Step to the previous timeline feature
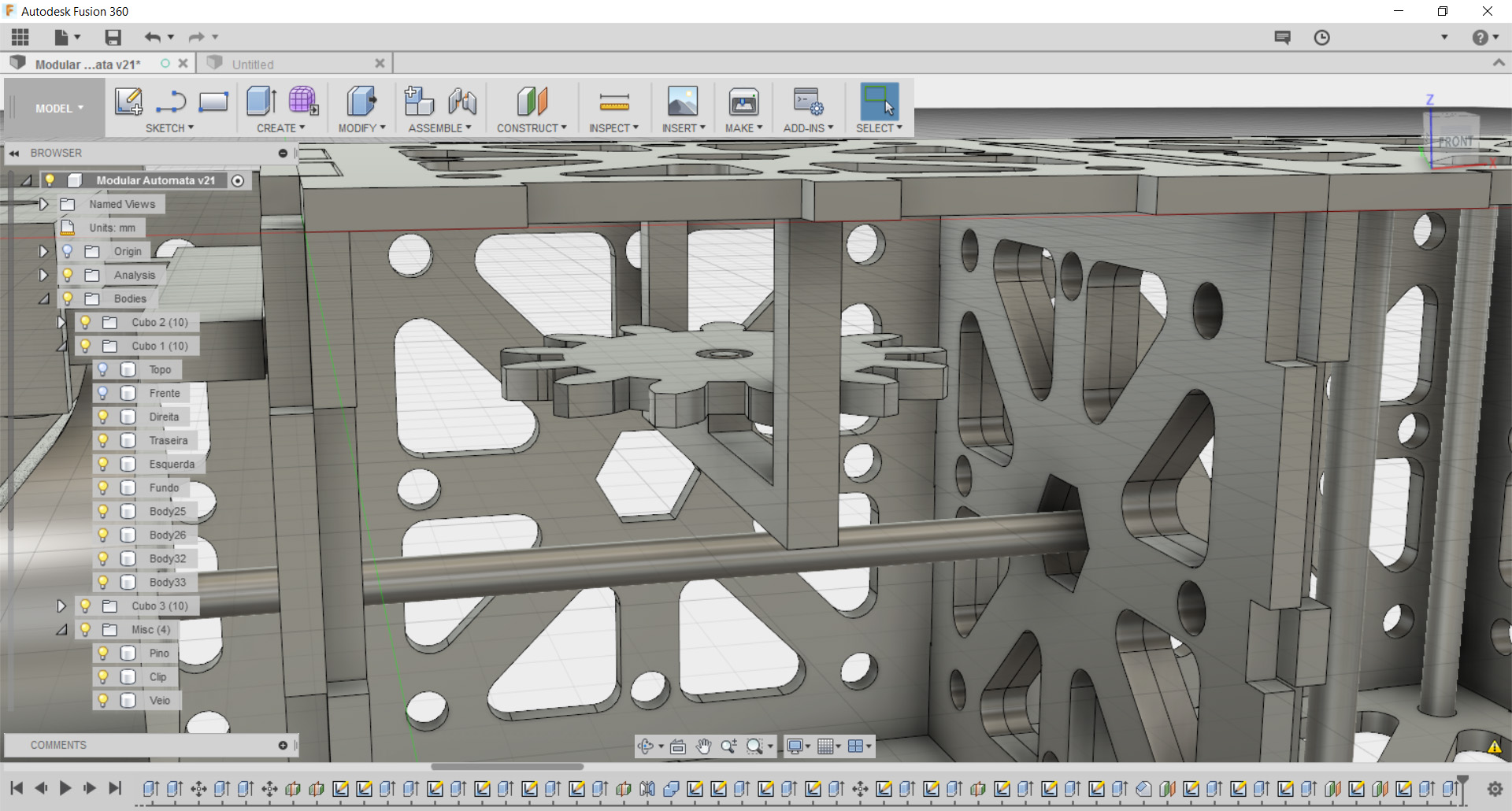Screen dimensions: 1512x811 click(41, 787)
